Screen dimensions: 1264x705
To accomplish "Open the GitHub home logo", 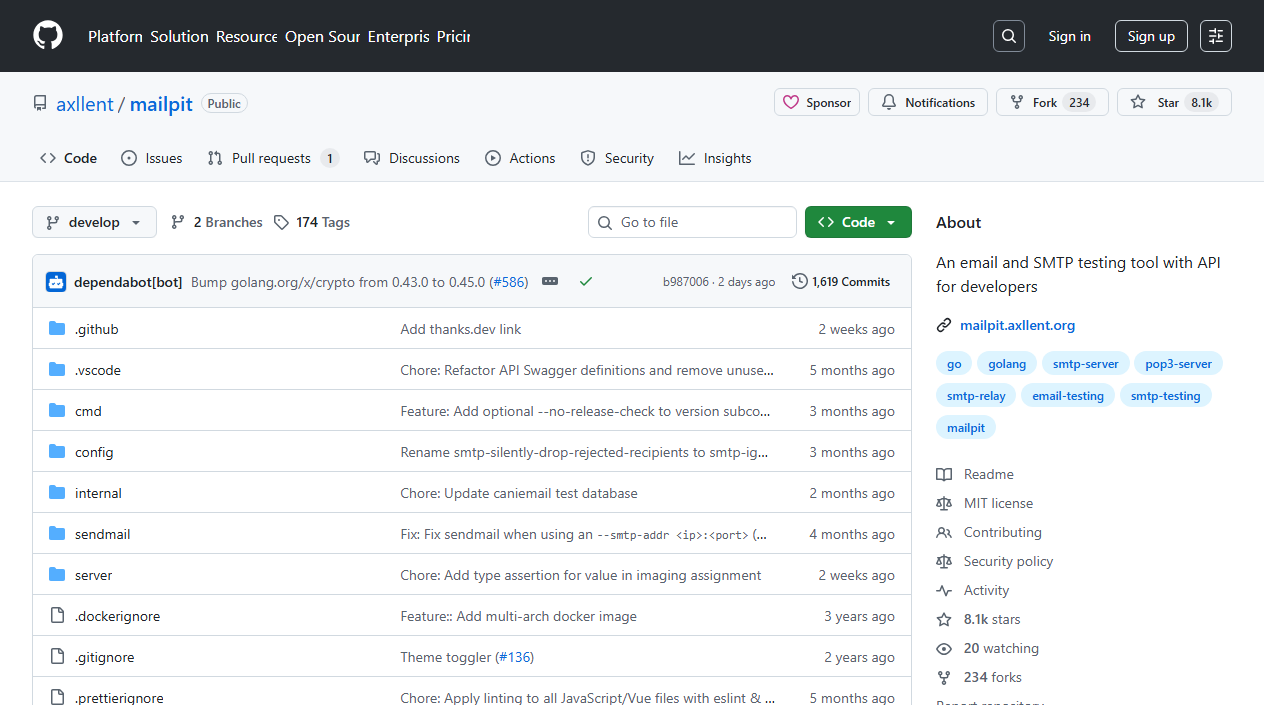I will [x=48, y=36].
